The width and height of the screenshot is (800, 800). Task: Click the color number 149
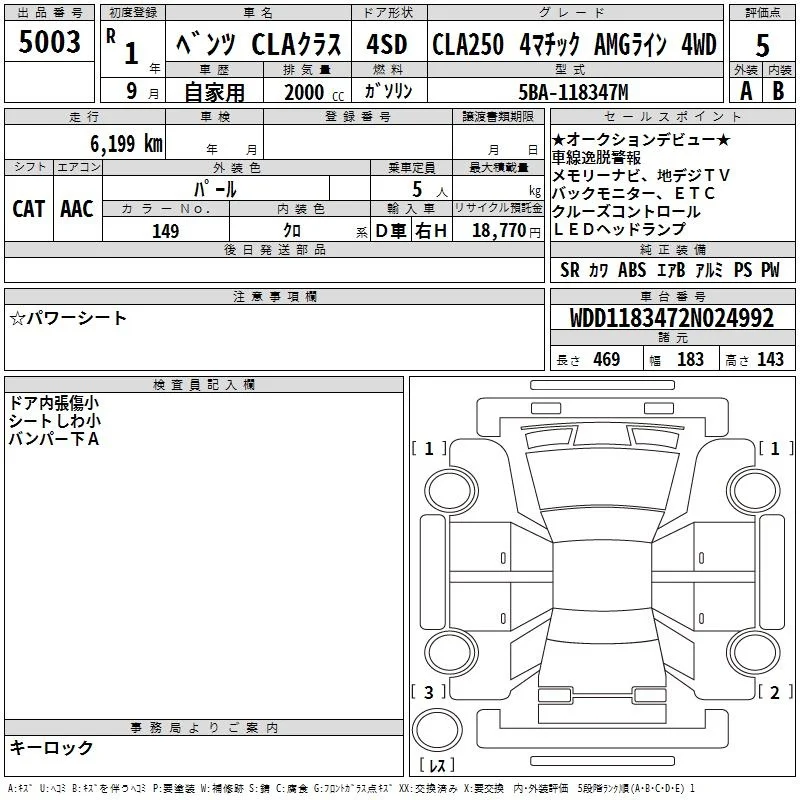166,231
